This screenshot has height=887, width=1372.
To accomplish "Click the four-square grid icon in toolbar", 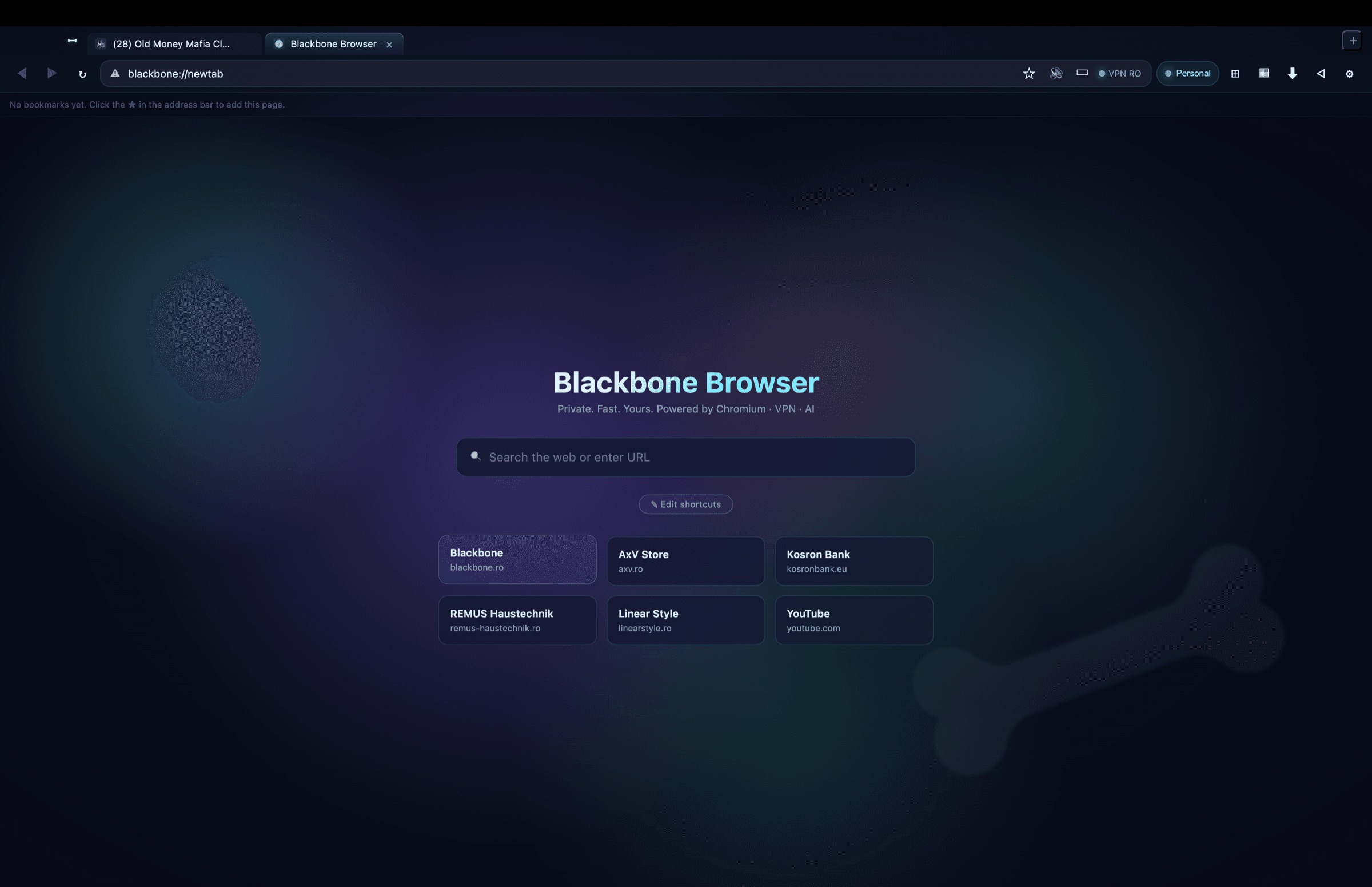I will (1235, 74).
